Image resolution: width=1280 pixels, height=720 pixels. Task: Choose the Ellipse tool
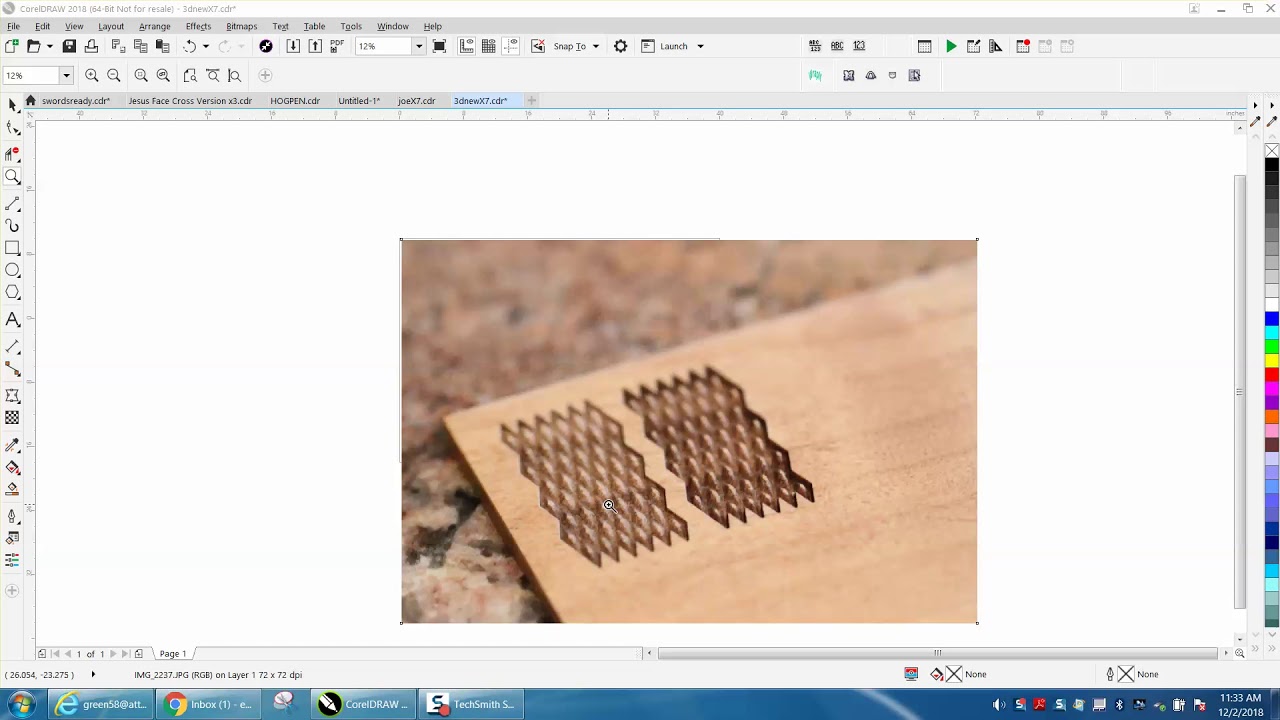click(x=12, y=270)
